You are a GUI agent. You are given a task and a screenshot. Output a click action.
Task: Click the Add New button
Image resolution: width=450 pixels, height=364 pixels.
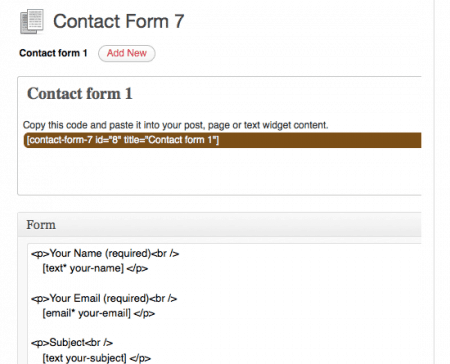click(x=127, y=53)
